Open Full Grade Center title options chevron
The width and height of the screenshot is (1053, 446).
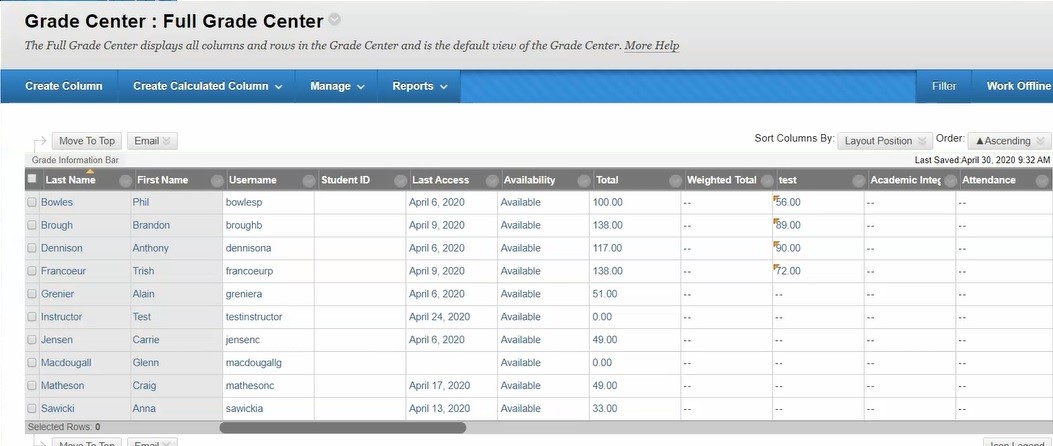pos(334,20)
